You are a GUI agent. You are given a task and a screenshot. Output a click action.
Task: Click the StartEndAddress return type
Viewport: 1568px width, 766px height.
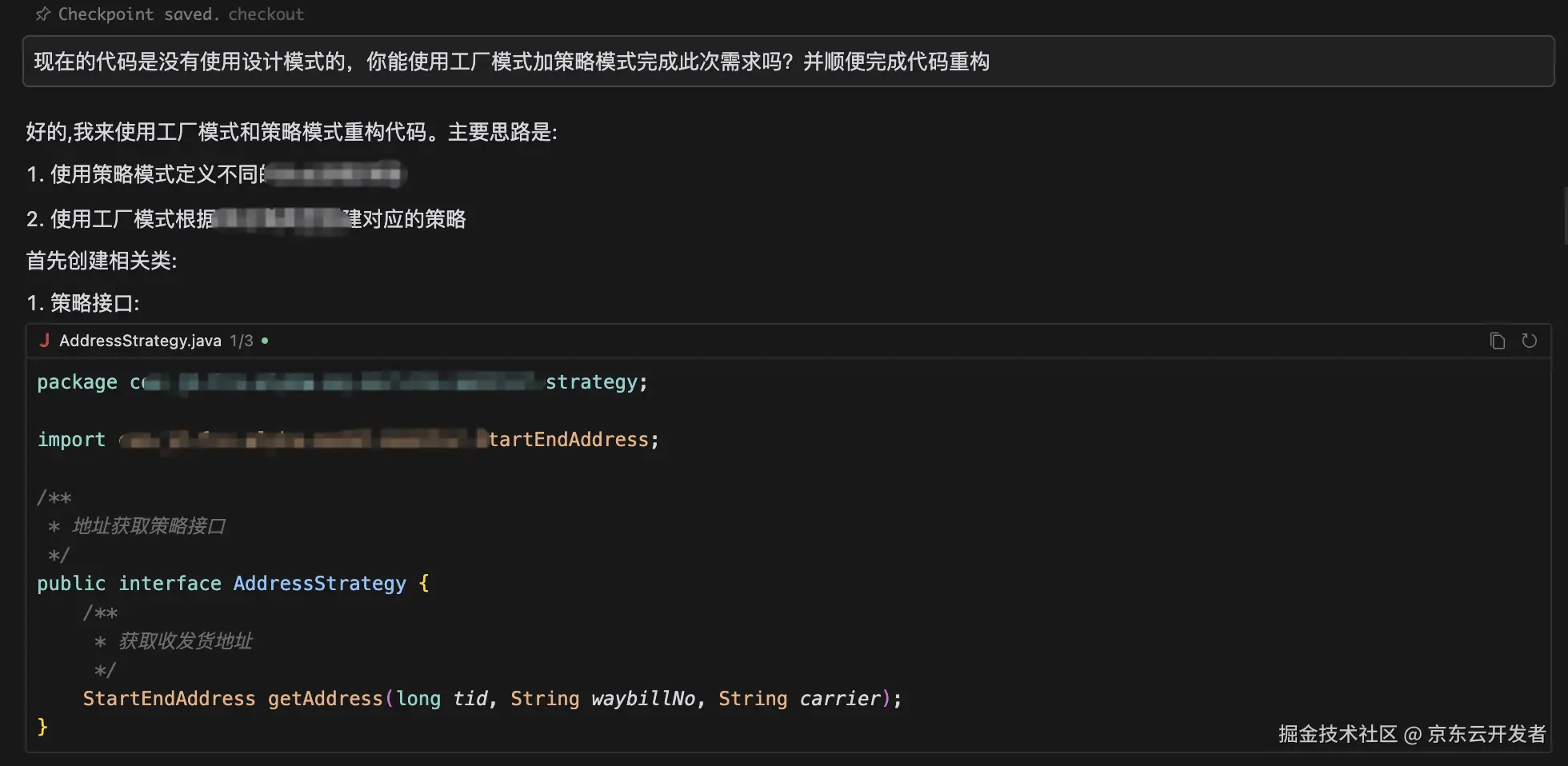click(169, 699)
